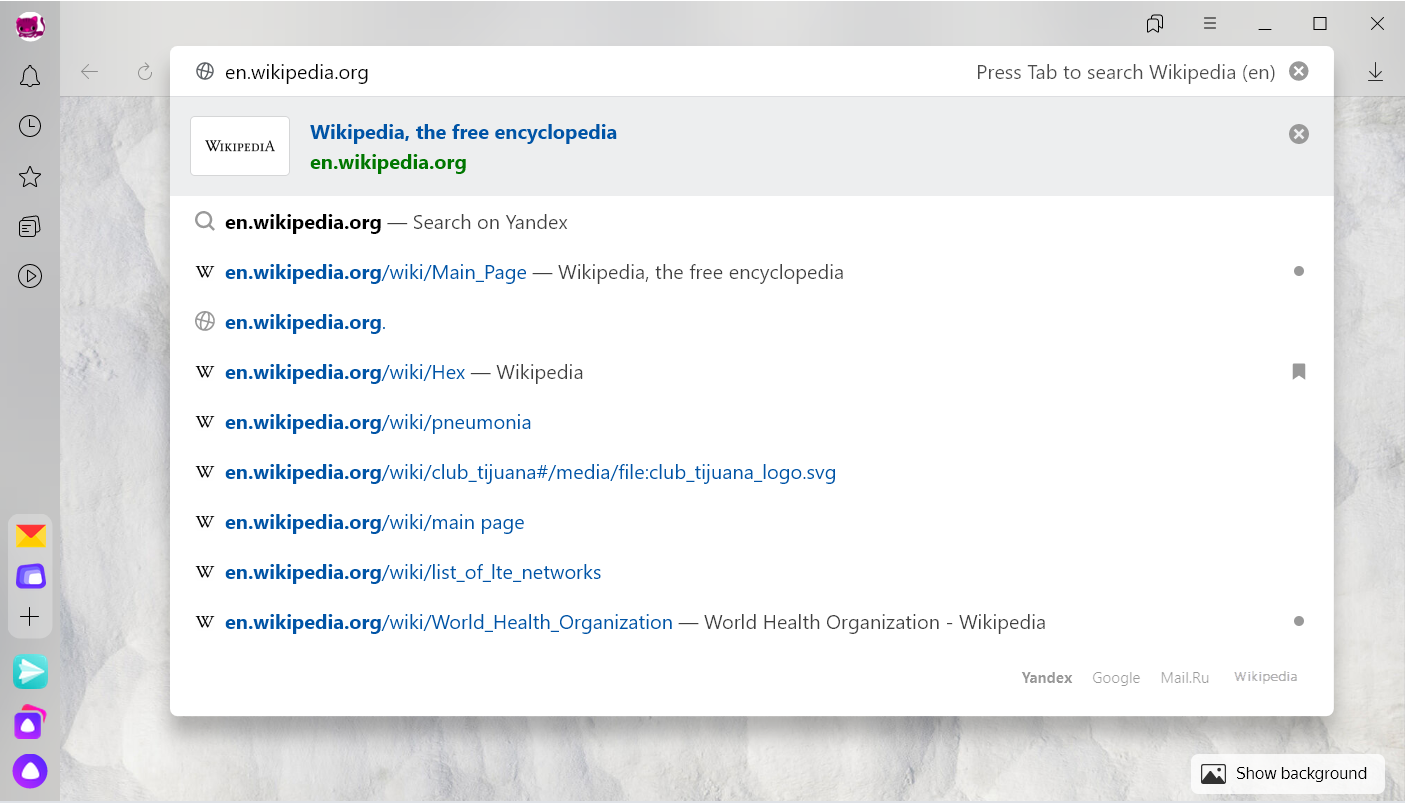Viewport: 1405px width, 803px height.
Task: Select the 'en.wikipedia.org.' globe suggestion
Action: tap(751, 322)
